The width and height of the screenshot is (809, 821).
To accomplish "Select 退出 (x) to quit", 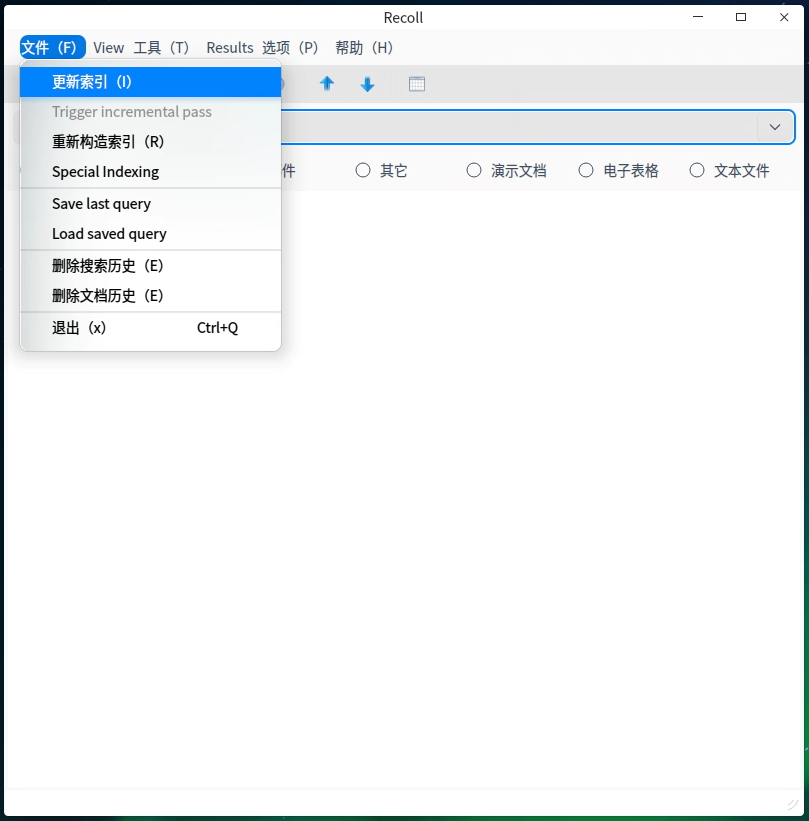I will click(150, 328).
